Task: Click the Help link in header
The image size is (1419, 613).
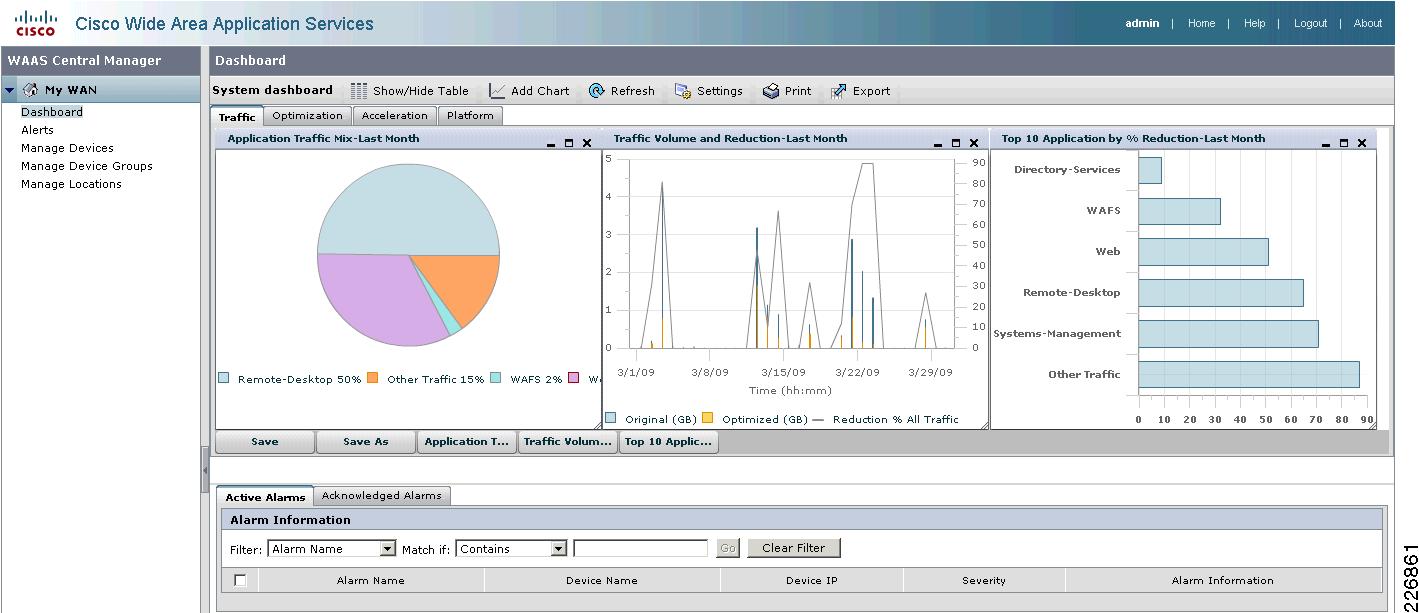Action: pyautogui.click(x=1255, y=23)
